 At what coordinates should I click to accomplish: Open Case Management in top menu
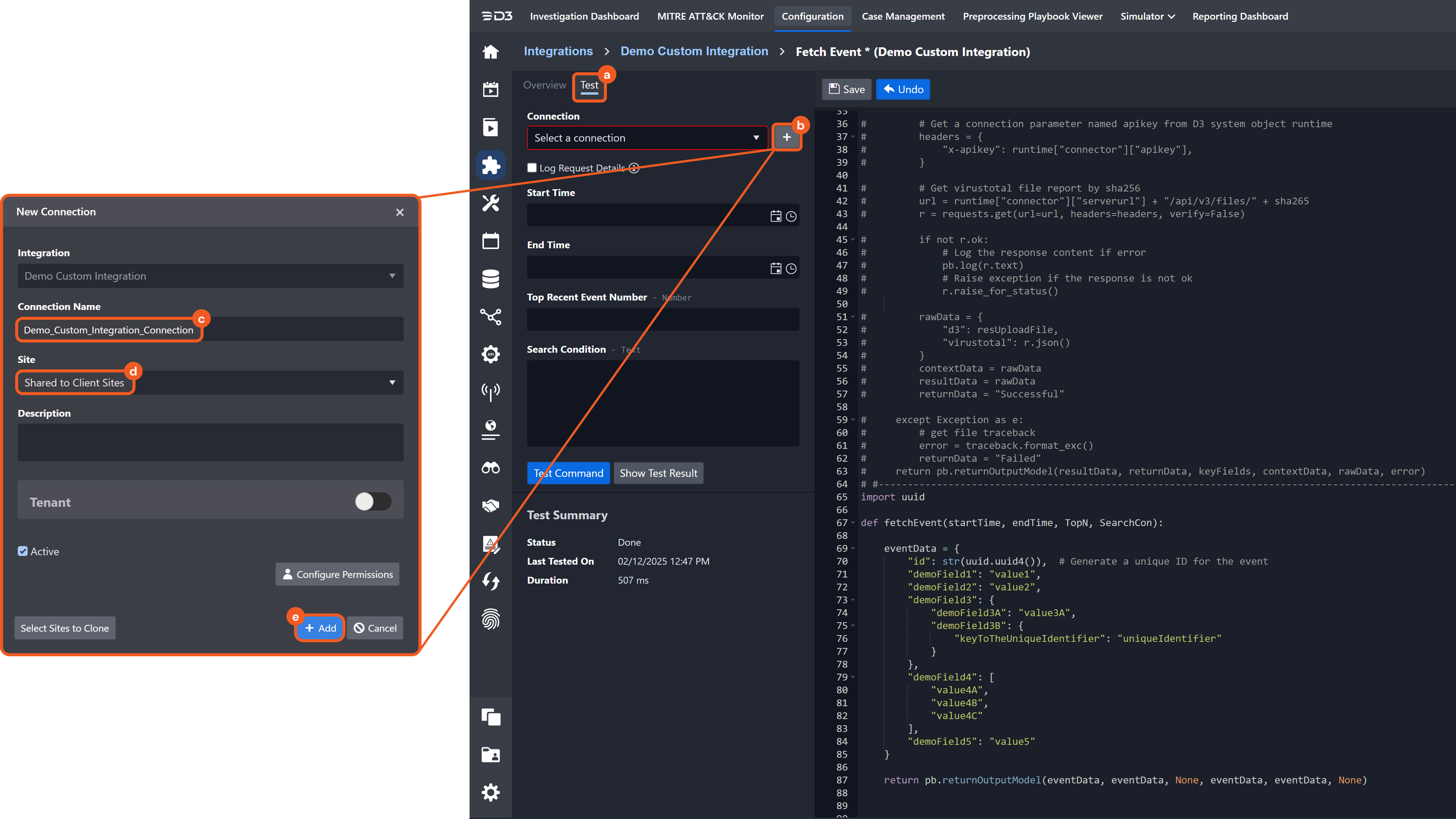(x=903, y=16)
